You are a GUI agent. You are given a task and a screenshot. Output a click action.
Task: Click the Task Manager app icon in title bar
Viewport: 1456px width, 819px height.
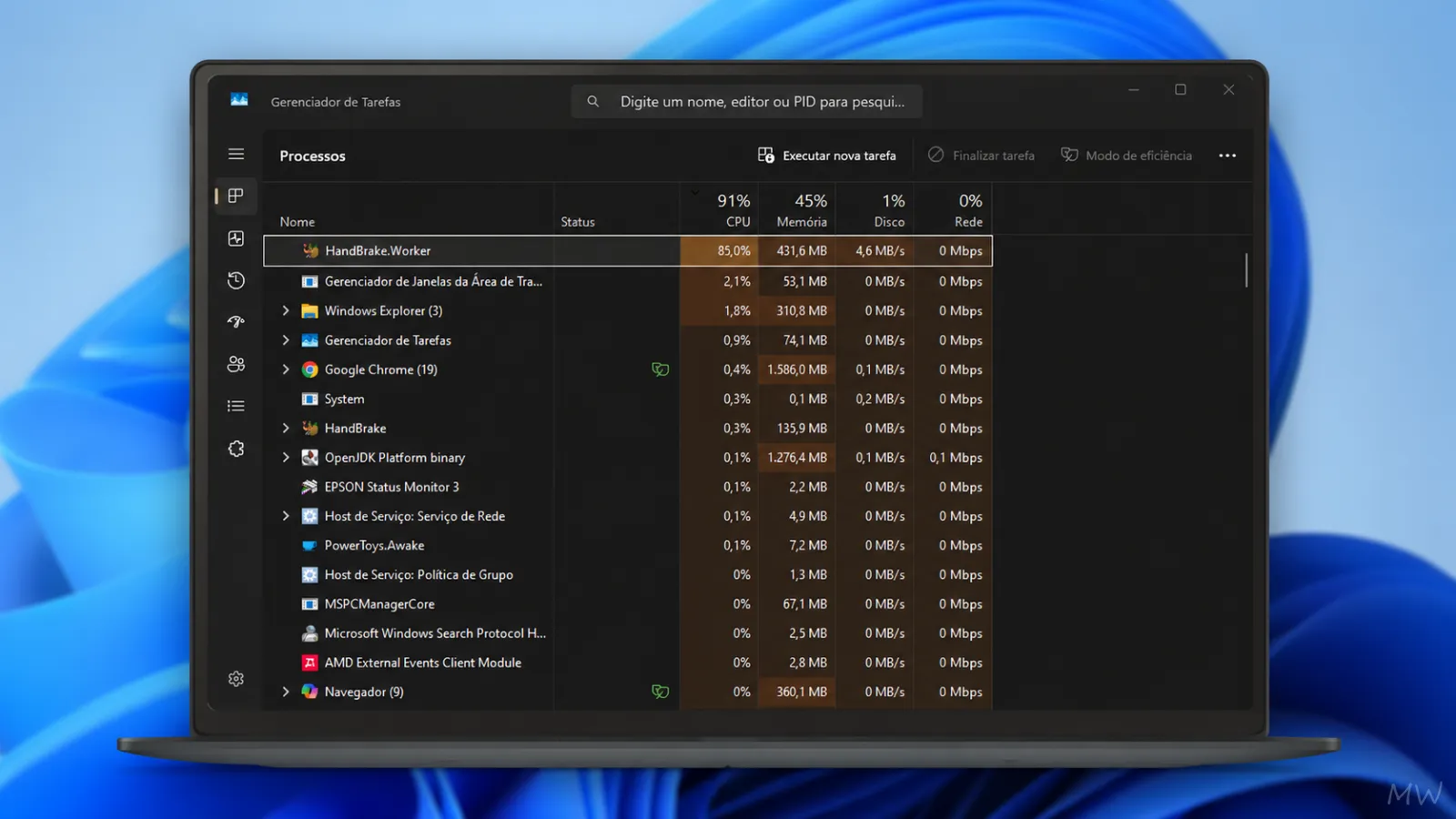(239, 100)
